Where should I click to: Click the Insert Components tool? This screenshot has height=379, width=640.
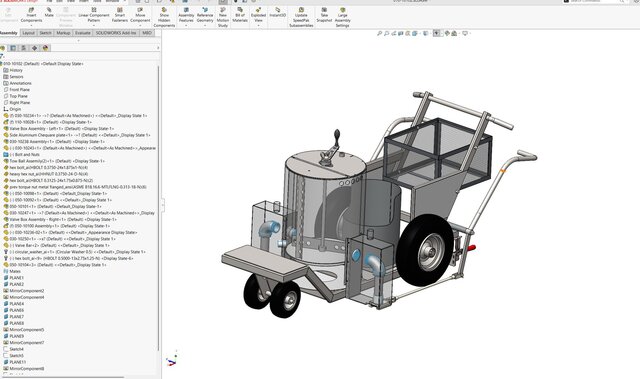click(31, 15)
